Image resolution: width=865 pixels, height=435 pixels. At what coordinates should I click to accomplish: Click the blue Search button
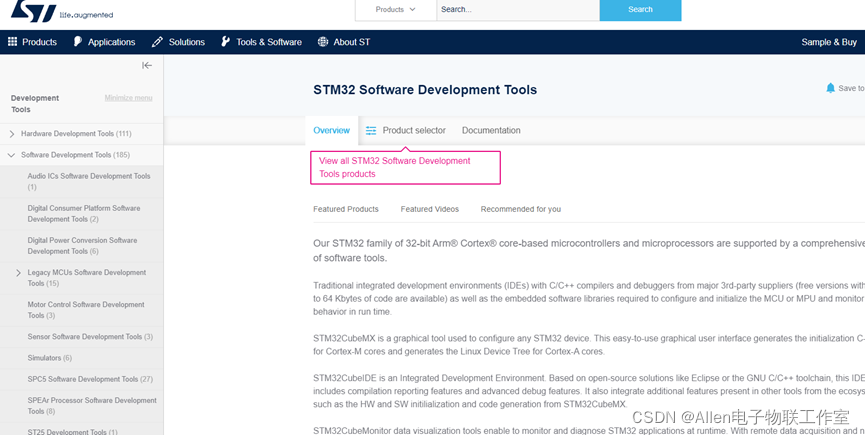[640, 9]
